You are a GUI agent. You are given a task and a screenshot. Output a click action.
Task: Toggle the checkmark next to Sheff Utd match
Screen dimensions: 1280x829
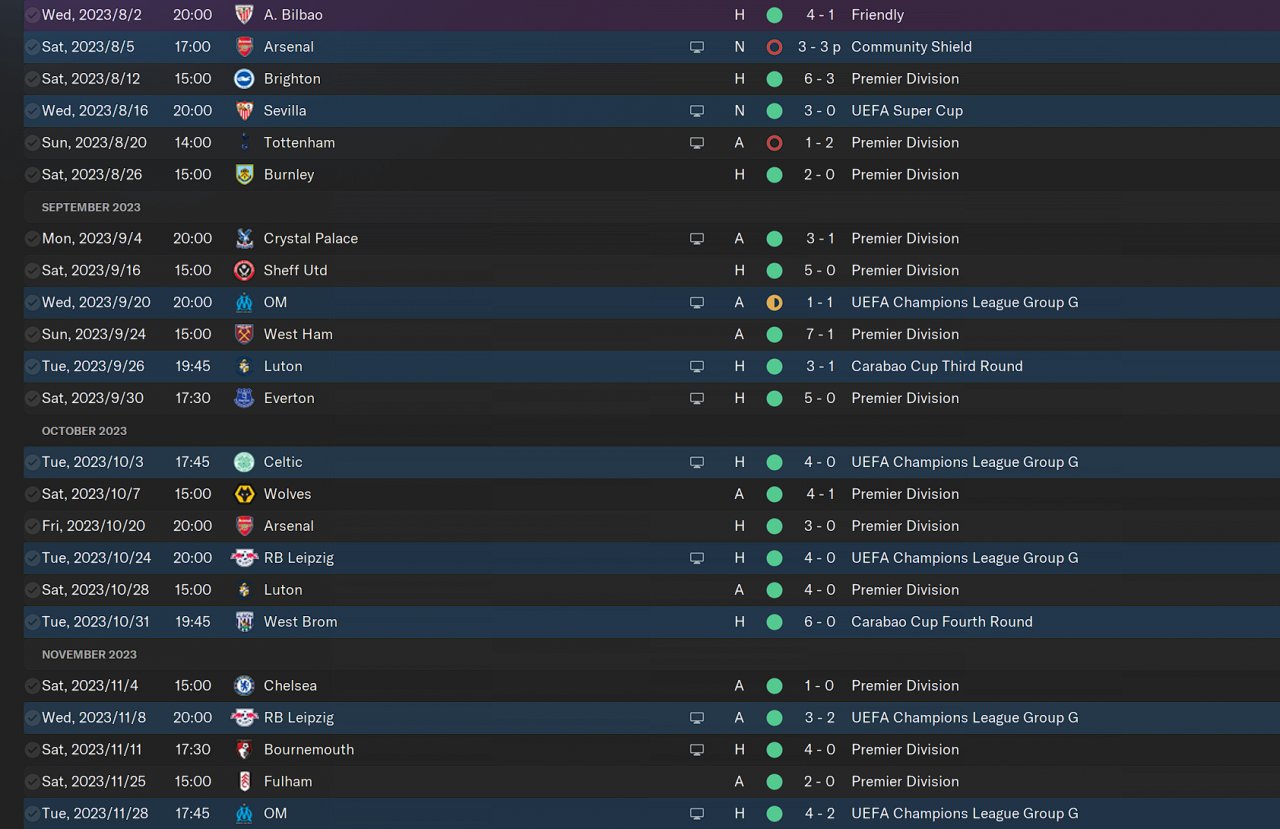(32, 271)
